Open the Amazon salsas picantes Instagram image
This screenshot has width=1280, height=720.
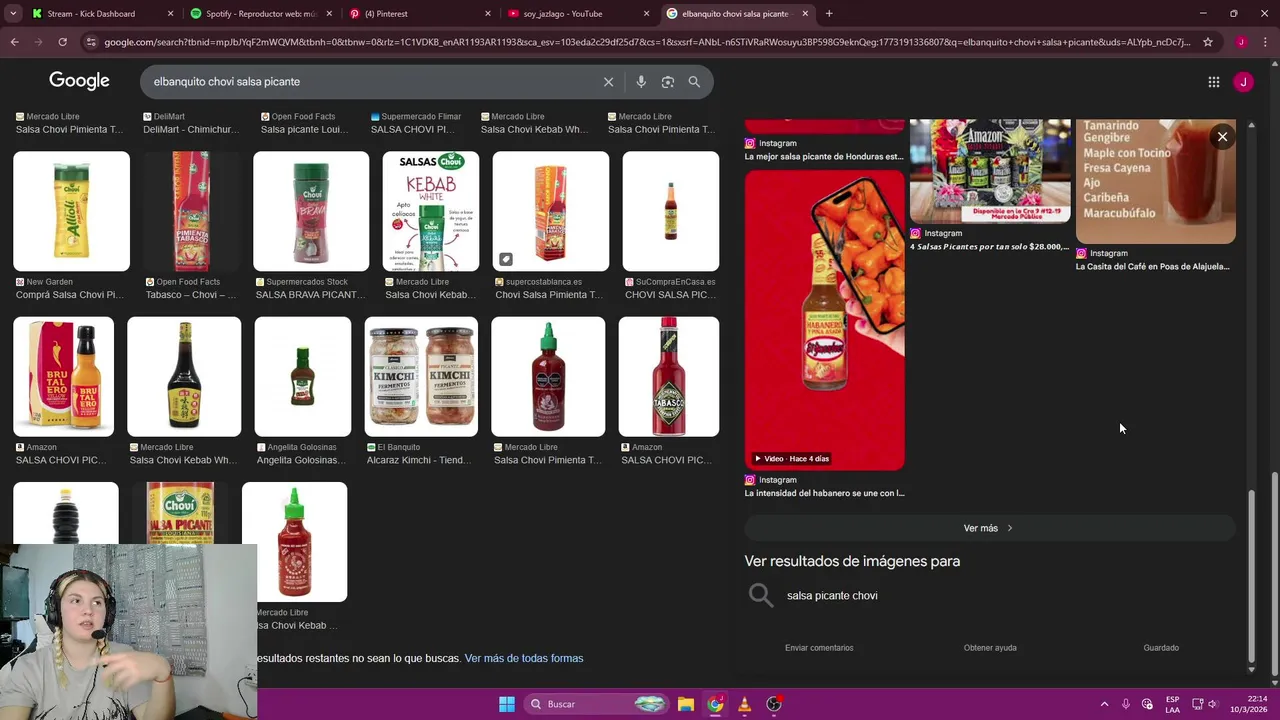click(x=990, y=171)
